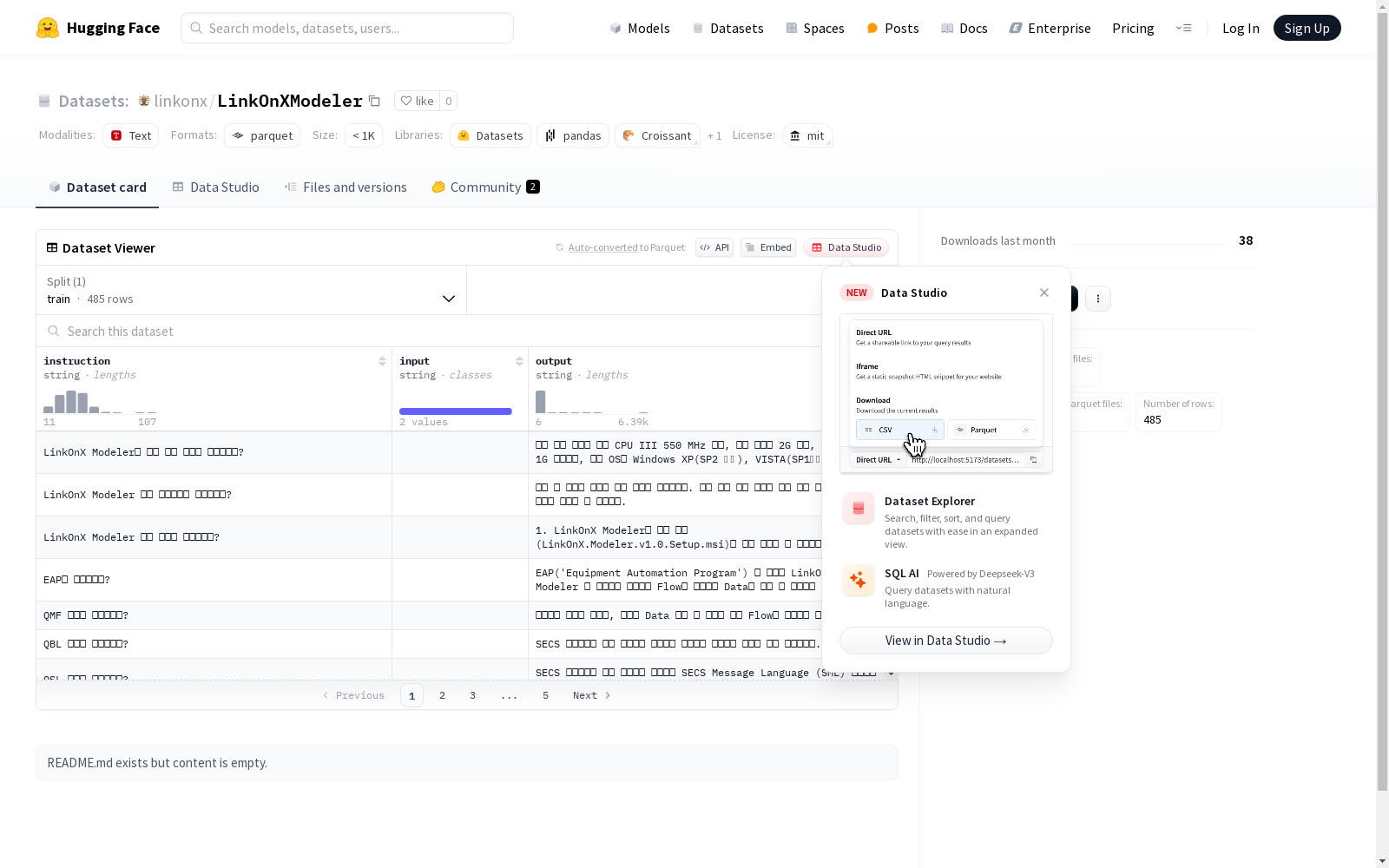Click the instruction lengths histogram
This screenshot has width=1389, height=868.
coord(100,402)
